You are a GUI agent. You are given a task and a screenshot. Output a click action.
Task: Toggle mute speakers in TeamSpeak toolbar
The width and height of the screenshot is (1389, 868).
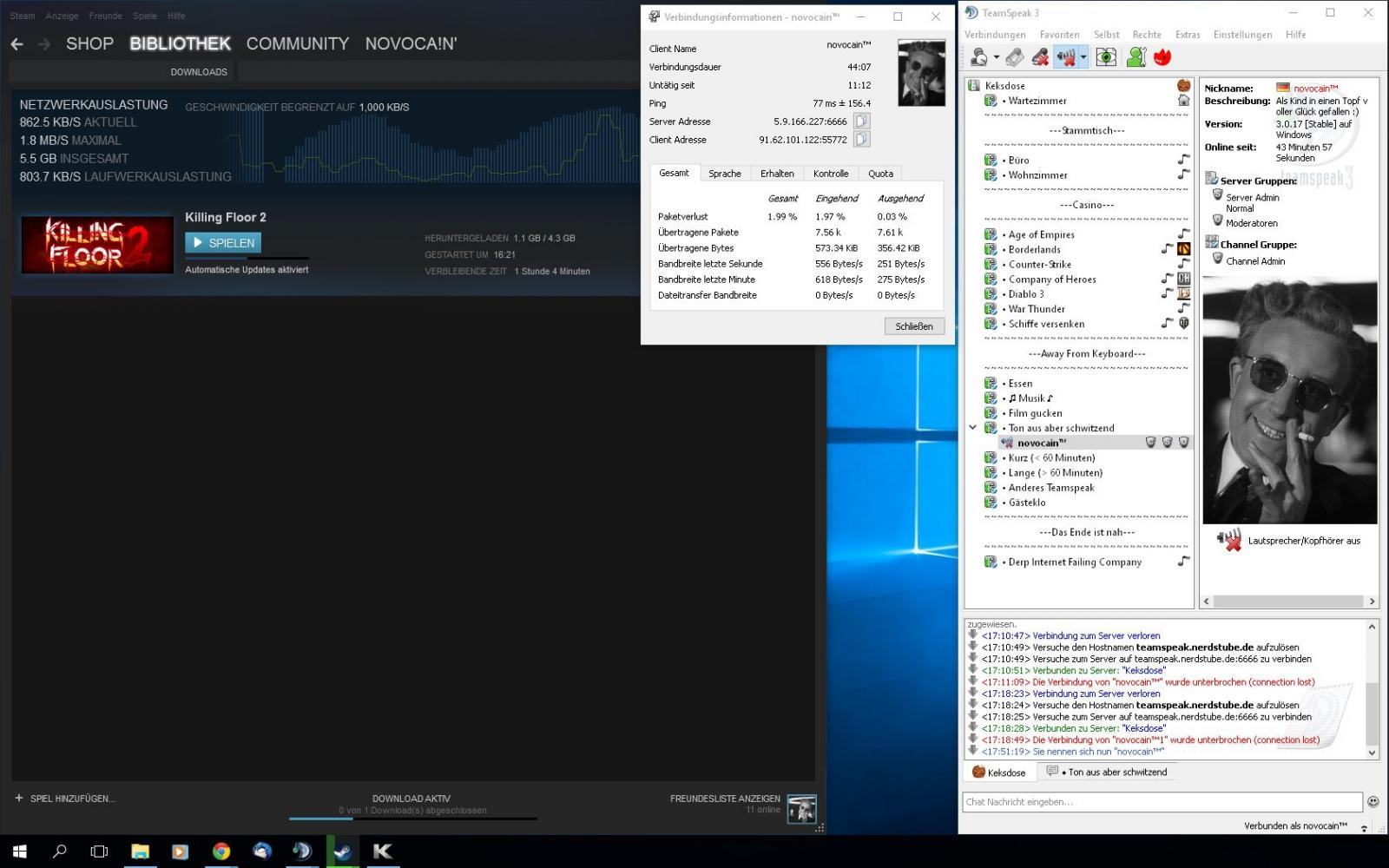coord(1066,57)
